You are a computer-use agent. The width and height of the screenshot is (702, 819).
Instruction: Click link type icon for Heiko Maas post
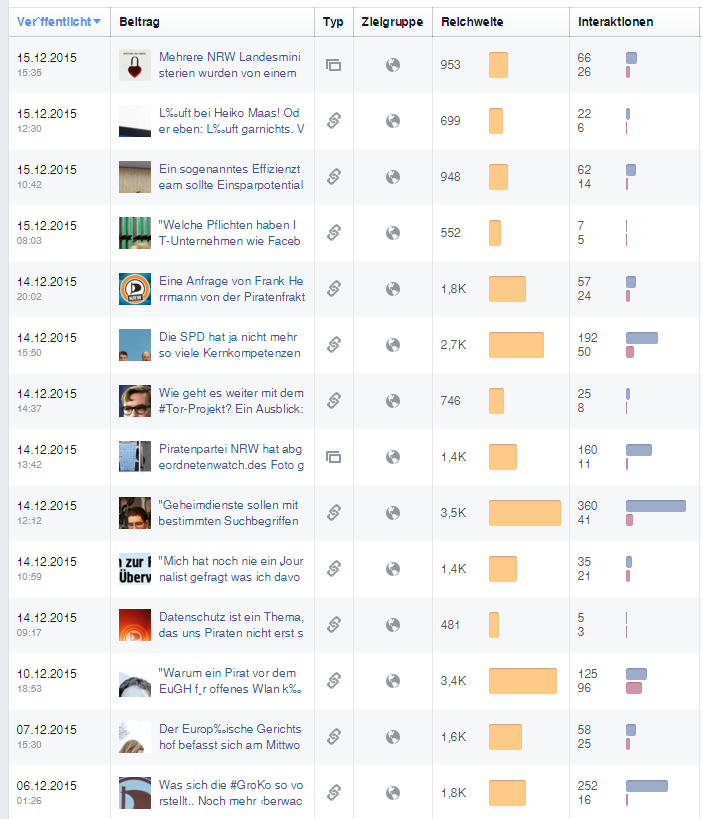coord(334,121)
